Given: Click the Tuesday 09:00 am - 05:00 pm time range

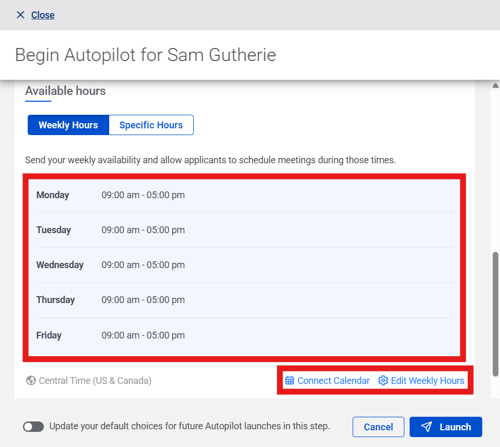Looking at the screenshot, I should pos(143,230).
